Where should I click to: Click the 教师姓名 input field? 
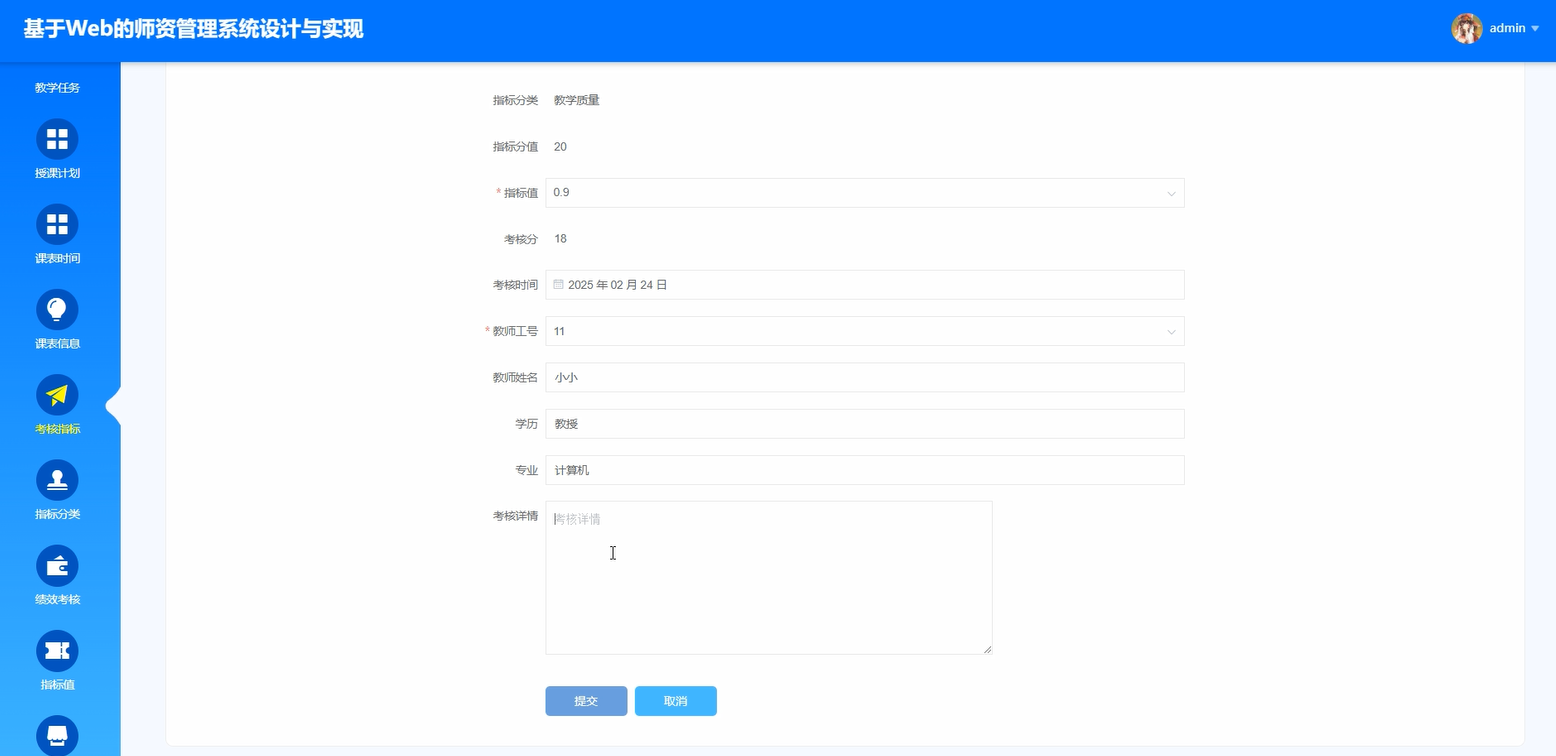[x=865, y=377]
